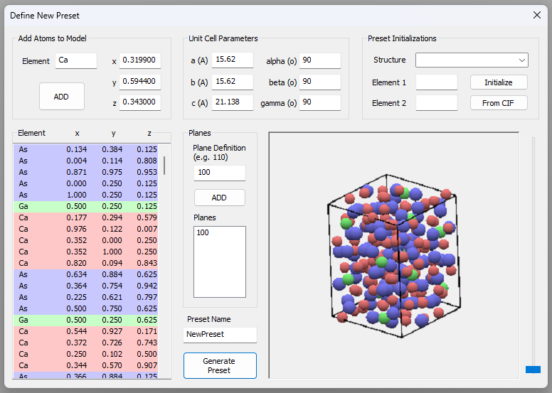Select the As row 0.634 0.884 0.625
Viewport: 552px width, 393px height.
pos(86,274)
